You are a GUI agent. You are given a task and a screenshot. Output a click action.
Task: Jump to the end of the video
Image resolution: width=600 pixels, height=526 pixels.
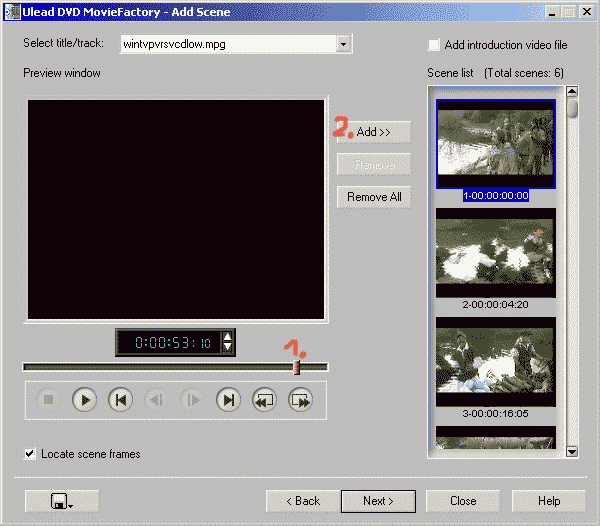point(228,400)
